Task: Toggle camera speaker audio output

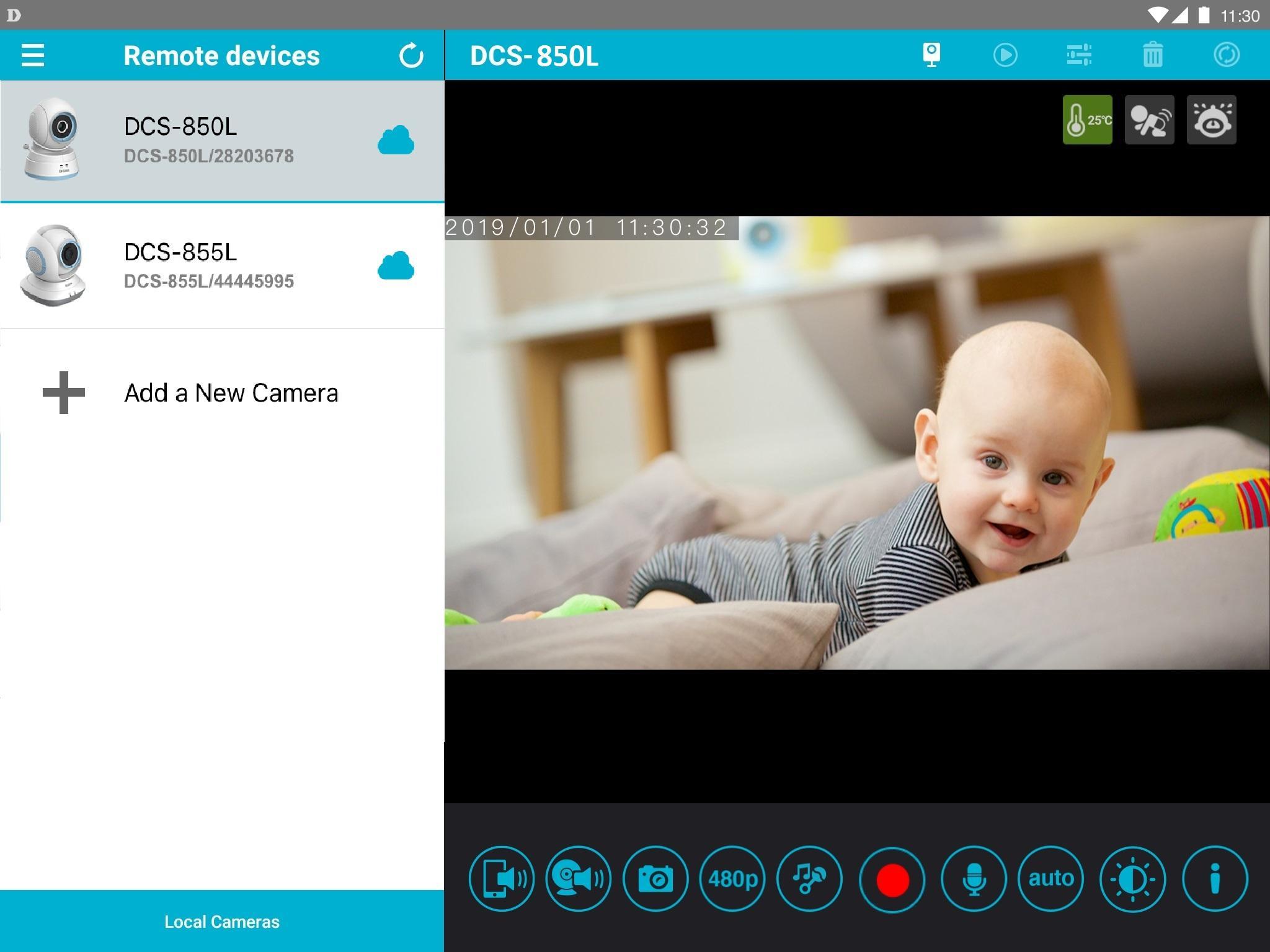Action: [579, 878]
